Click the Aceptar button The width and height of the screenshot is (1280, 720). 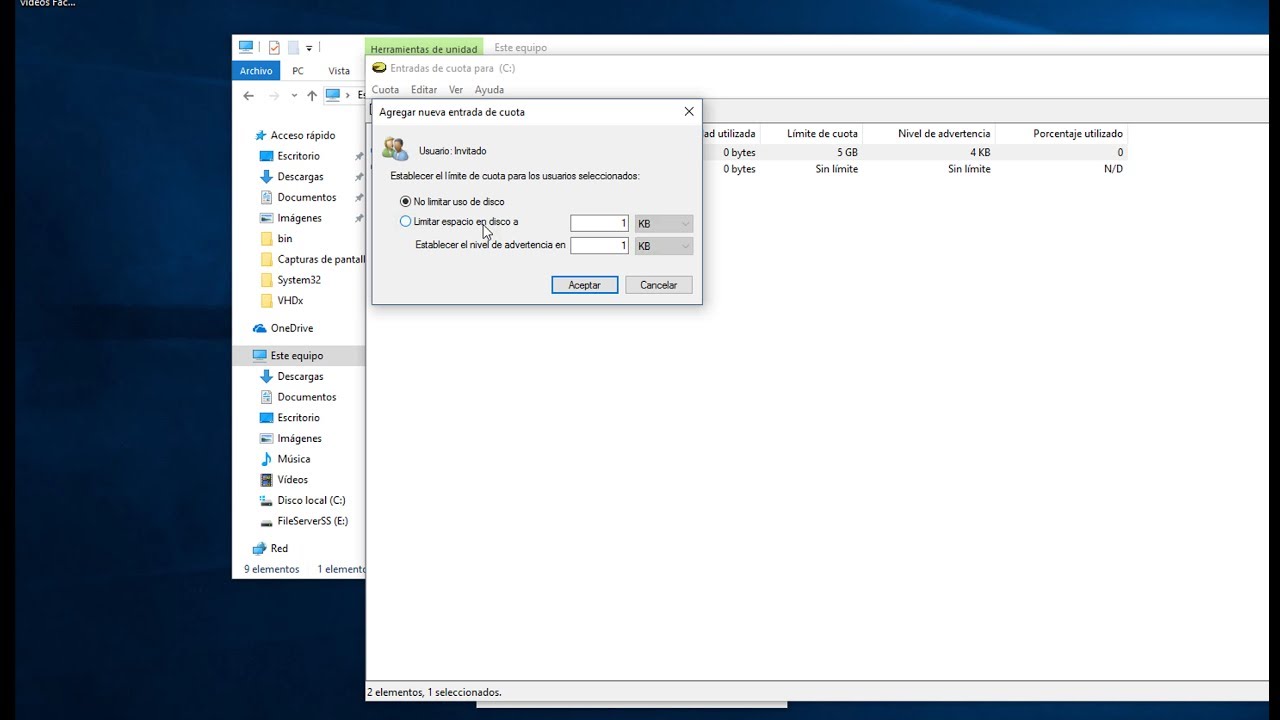coord(584,284)
